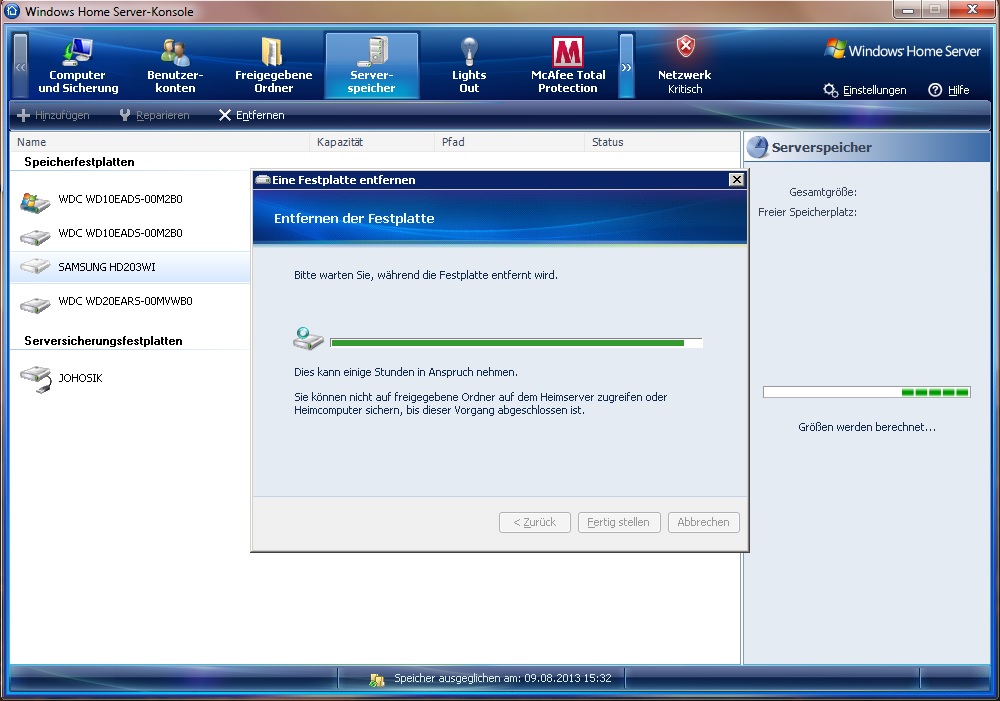Click the size calculation progress bar

867,392
